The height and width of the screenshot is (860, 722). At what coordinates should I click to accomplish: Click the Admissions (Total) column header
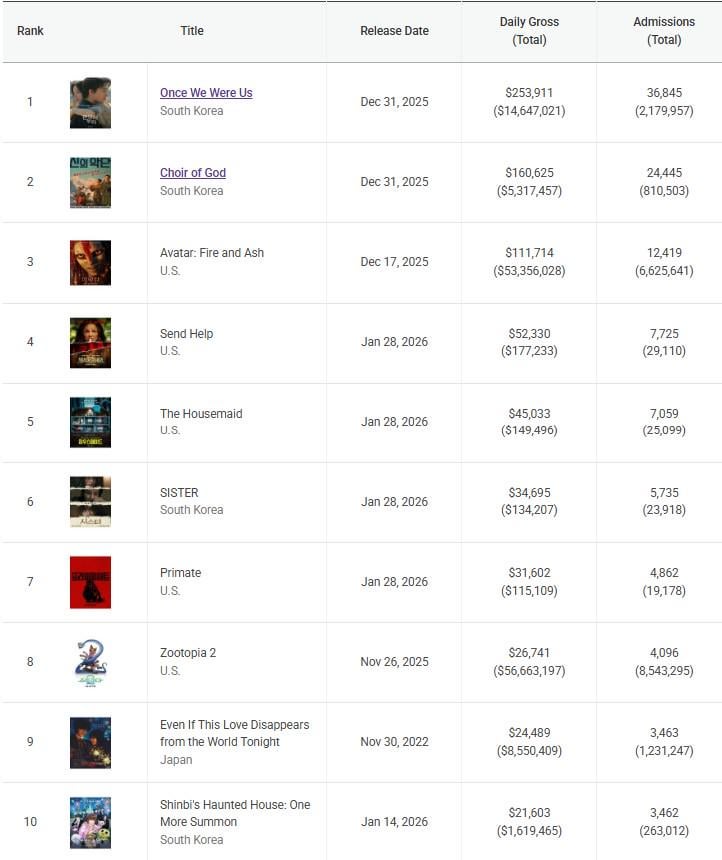tap(664, 31)
